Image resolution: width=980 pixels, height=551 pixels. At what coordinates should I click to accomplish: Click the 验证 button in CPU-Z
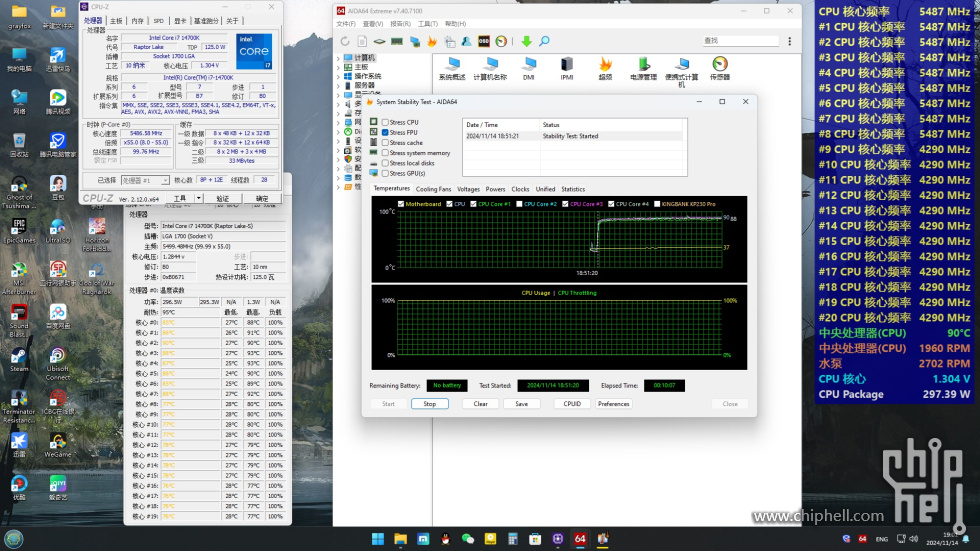(x=223, y=198)
